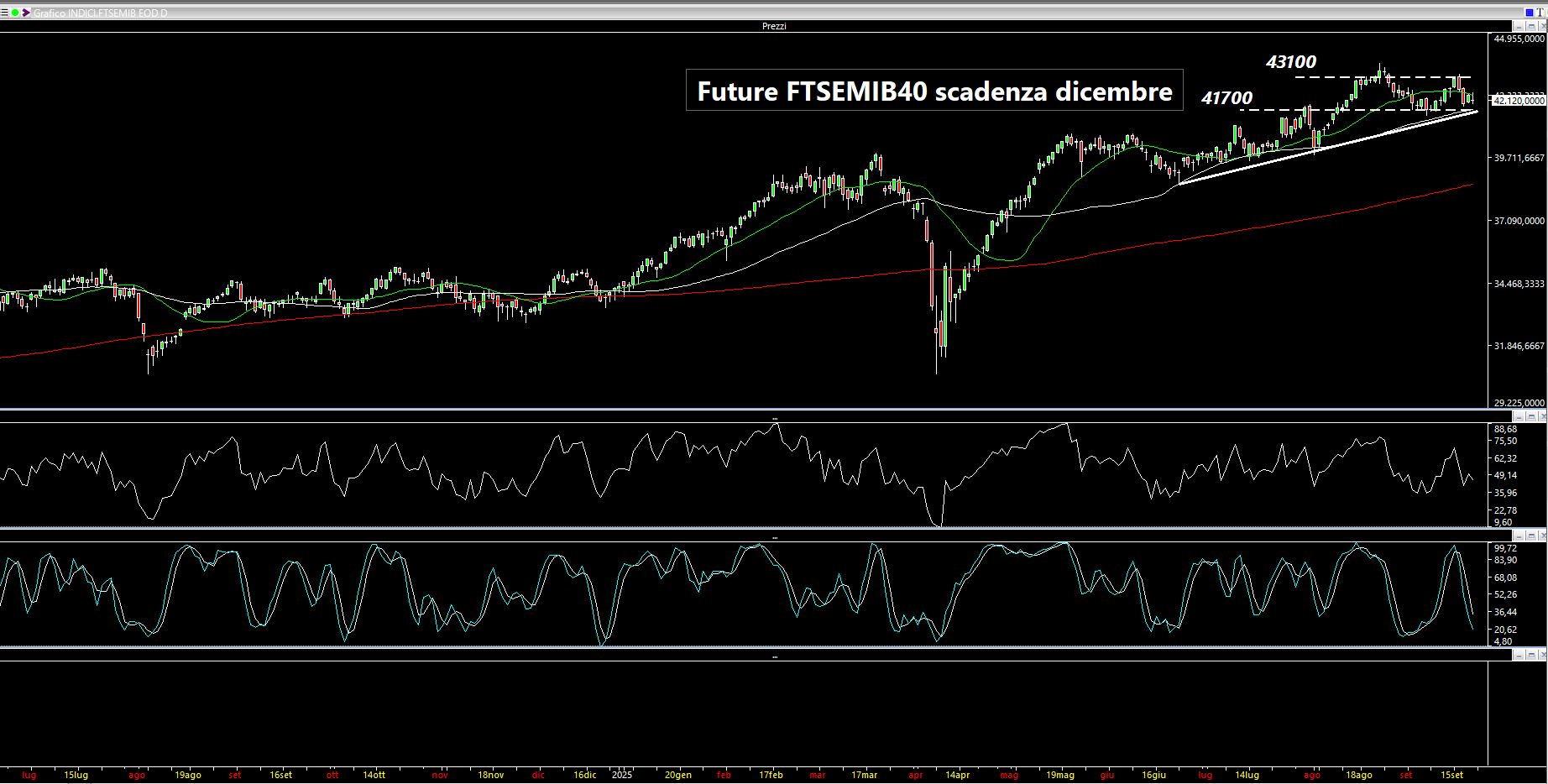The height and width of the screenshot is (784, 1548).
Task: Click the 17feb date on time axis
Action: [771, 775]
